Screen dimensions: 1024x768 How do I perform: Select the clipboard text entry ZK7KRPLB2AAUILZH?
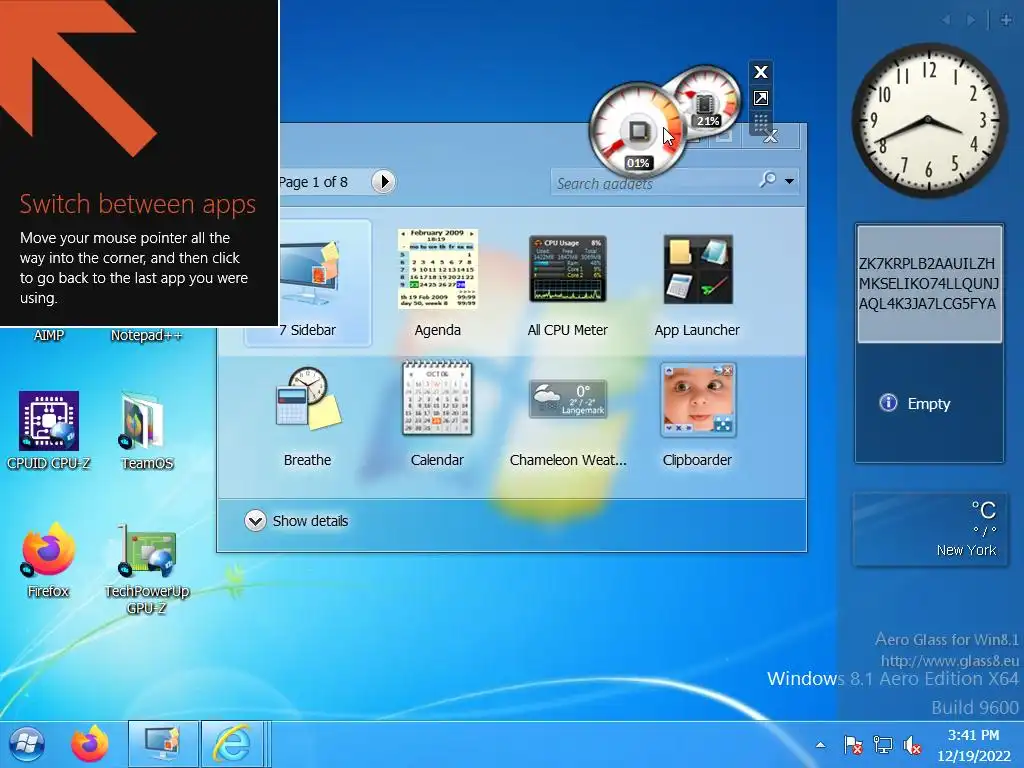coord(929,283)
